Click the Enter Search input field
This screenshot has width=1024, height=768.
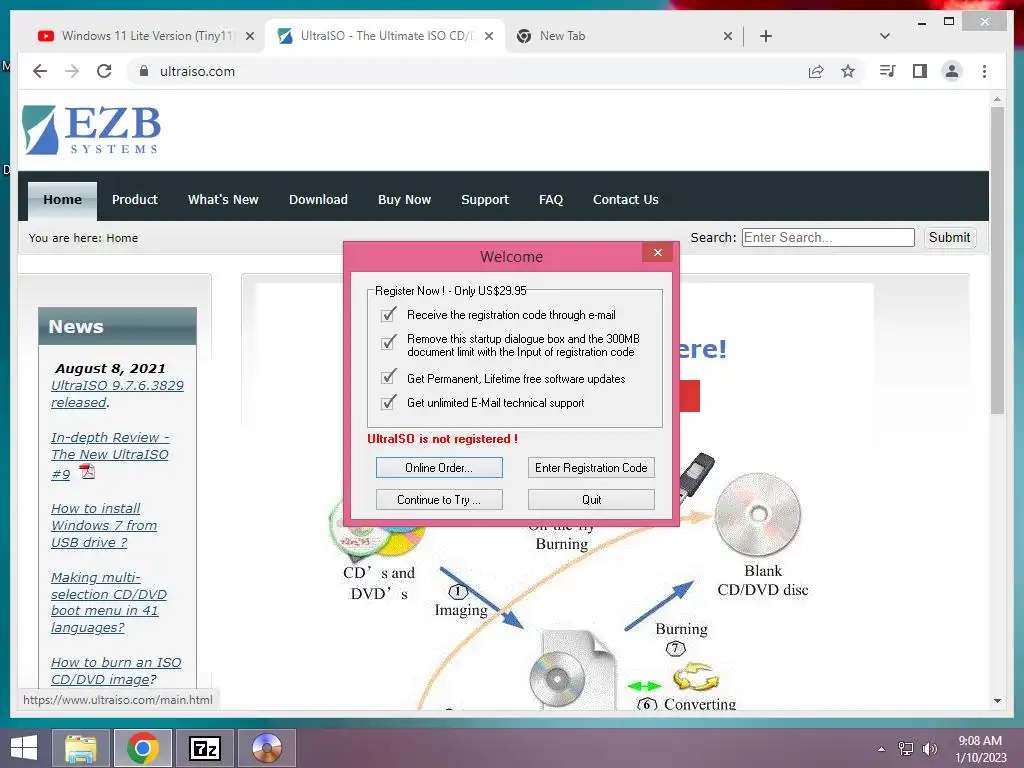pos(828,237)
